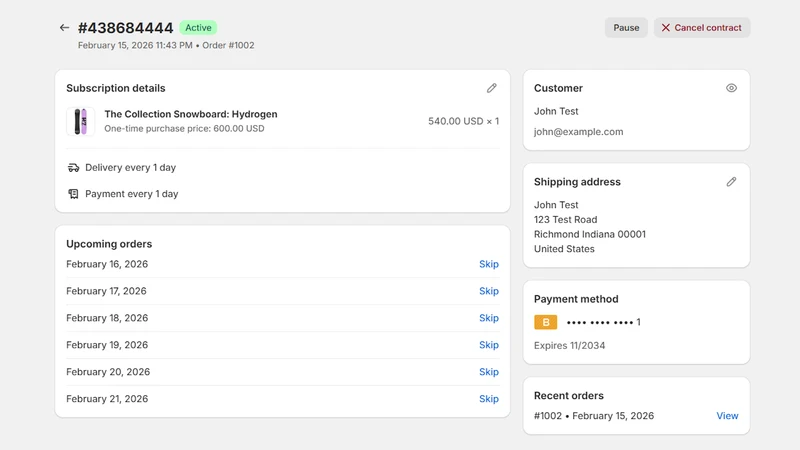Select the product title The Collection Snowboard: Hydrogen

click(x=191, y=114)
